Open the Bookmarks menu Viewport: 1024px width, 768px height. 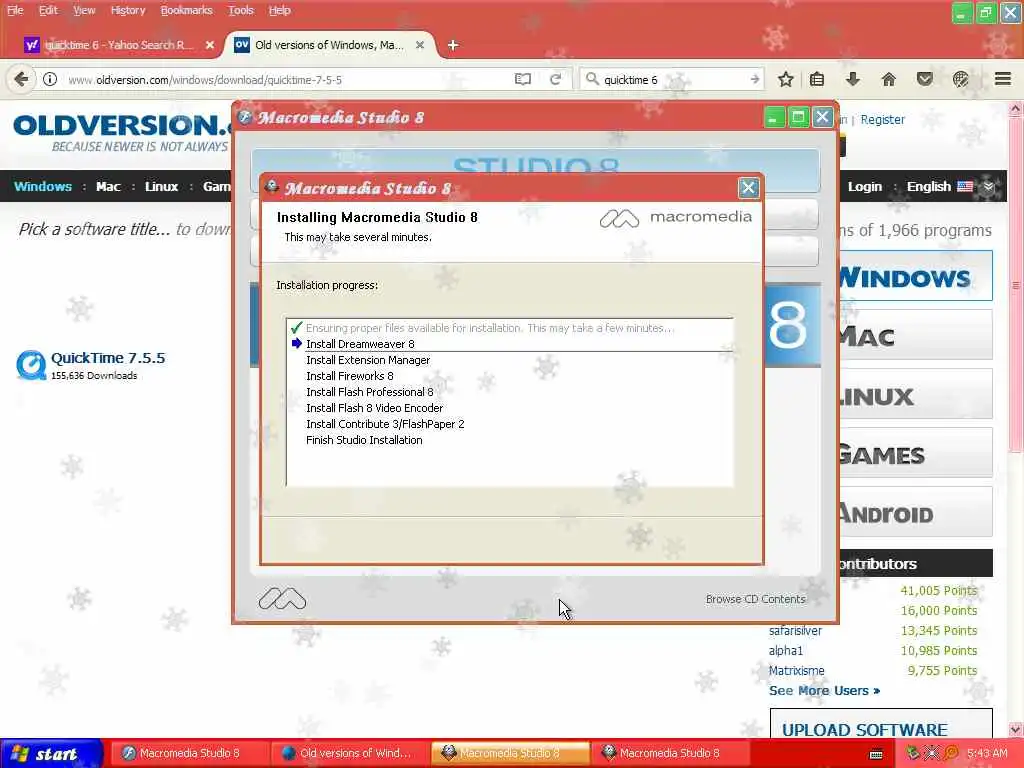(x=187, y=10)
